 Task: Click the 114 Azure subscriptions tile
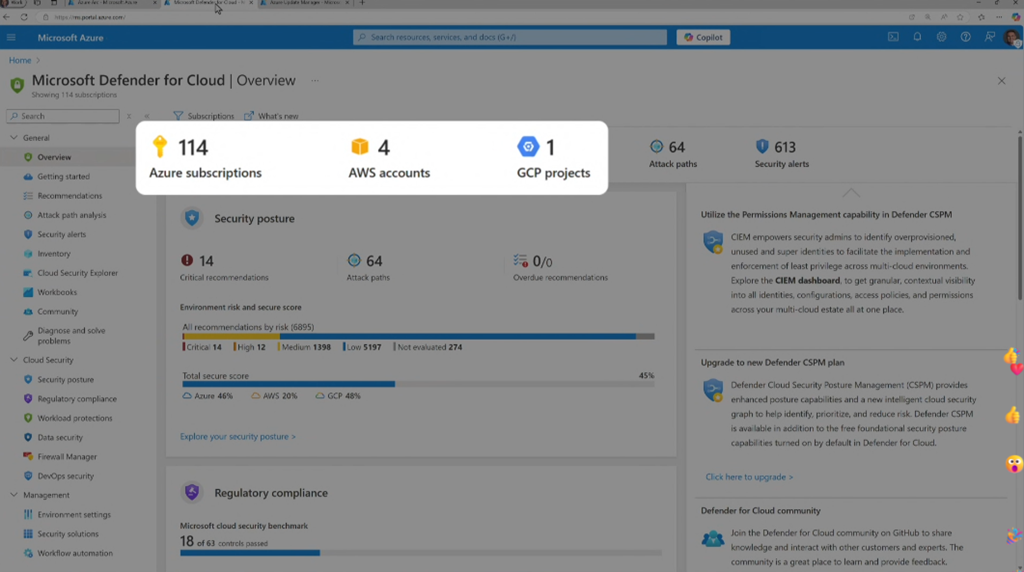[205, 158]
